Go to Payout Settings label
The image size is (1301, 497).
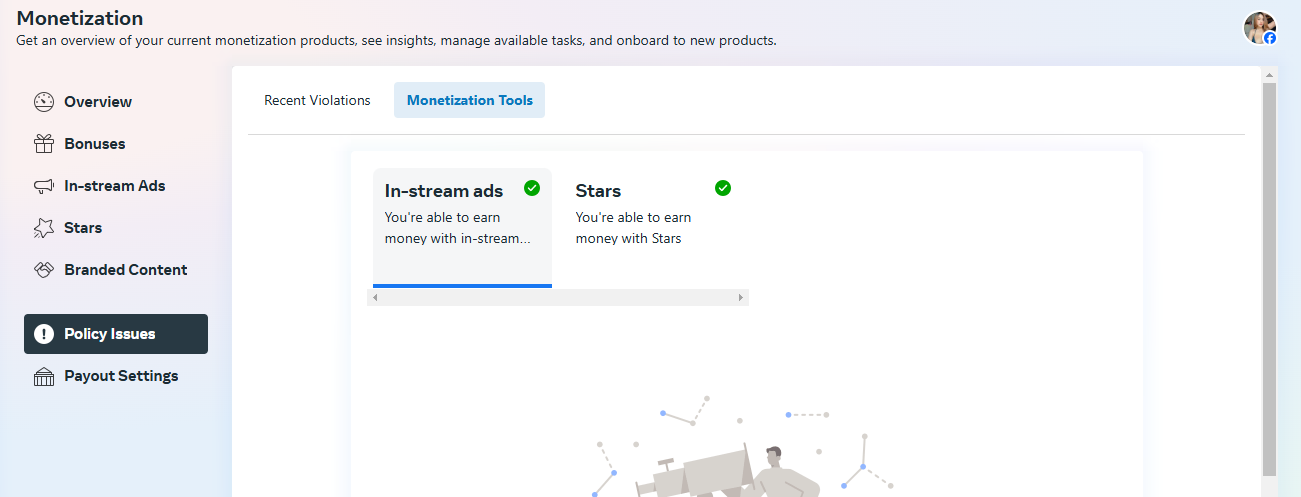(x=121, y=376)
